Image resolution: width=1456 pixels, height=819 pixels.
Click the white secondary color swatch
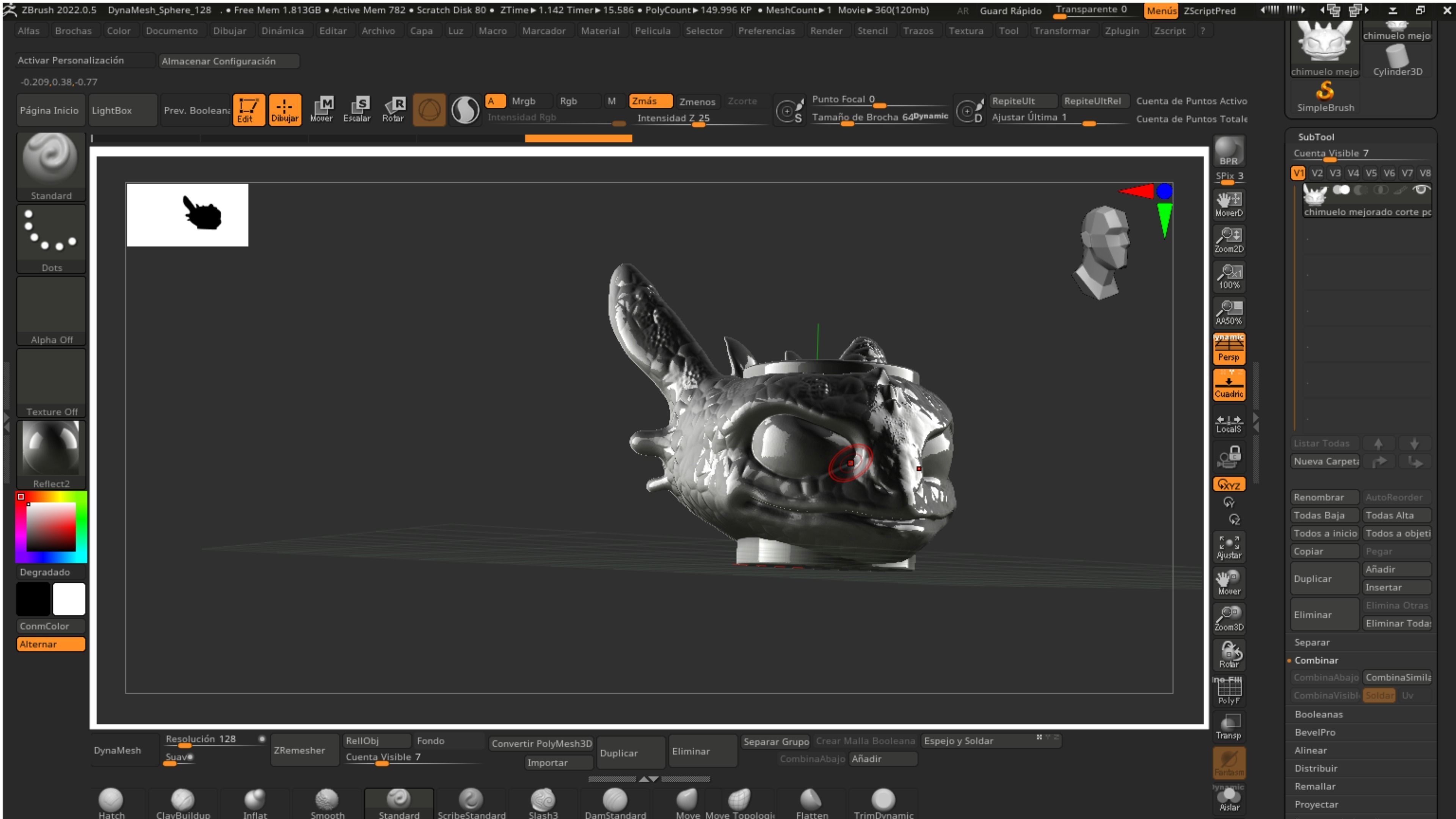pyautogui.click(x=69, y=599)
